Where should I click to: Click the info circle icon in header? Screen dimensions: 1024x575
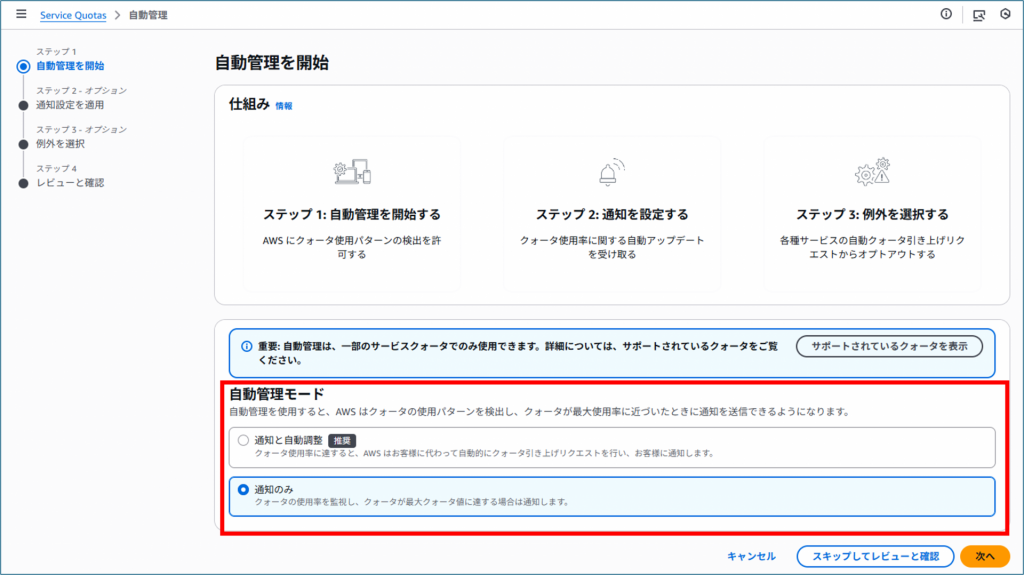pos(946,15)
